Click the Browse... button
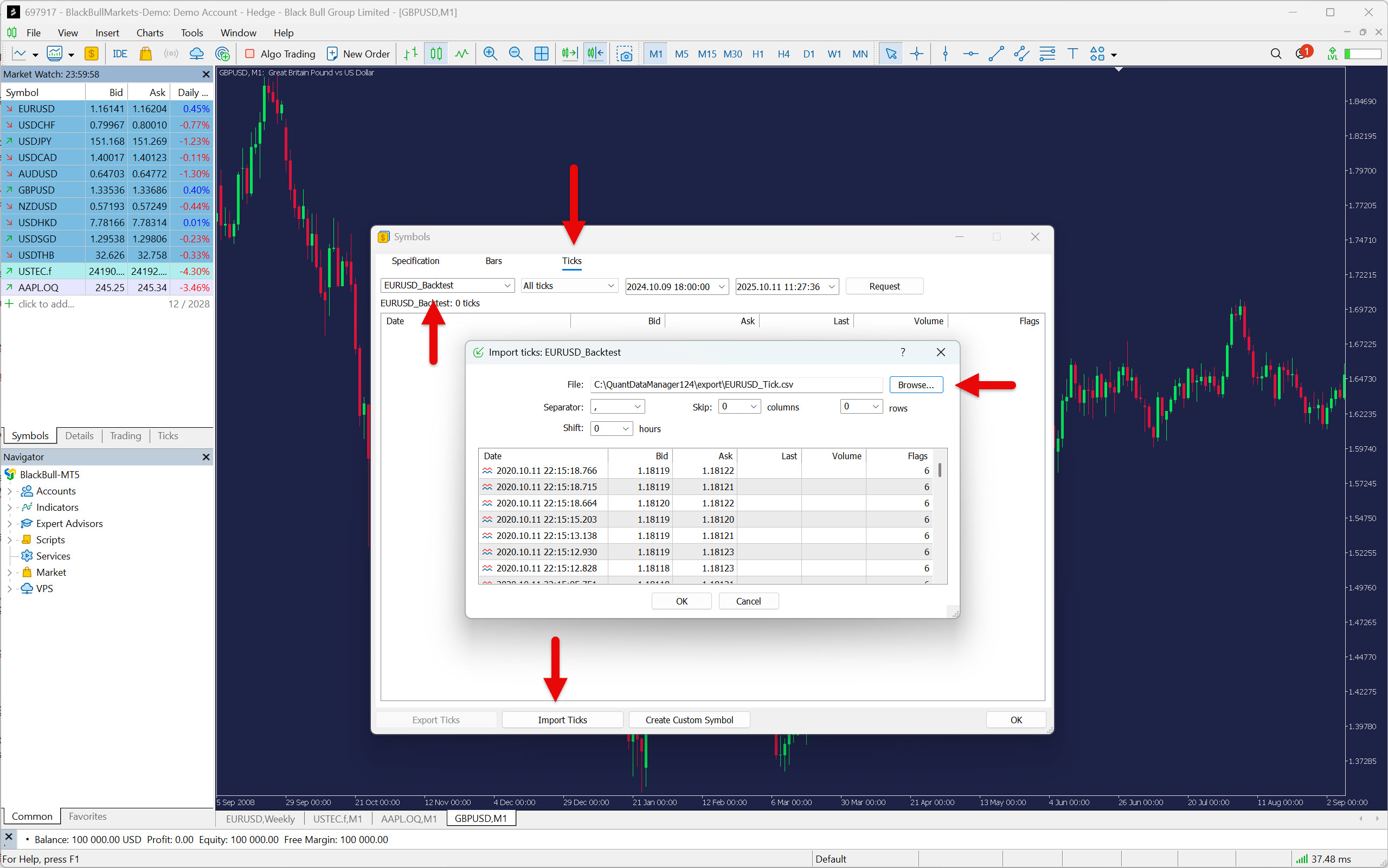The width and height of the screenshot is (1388, 868). click(x=916, y=384)
